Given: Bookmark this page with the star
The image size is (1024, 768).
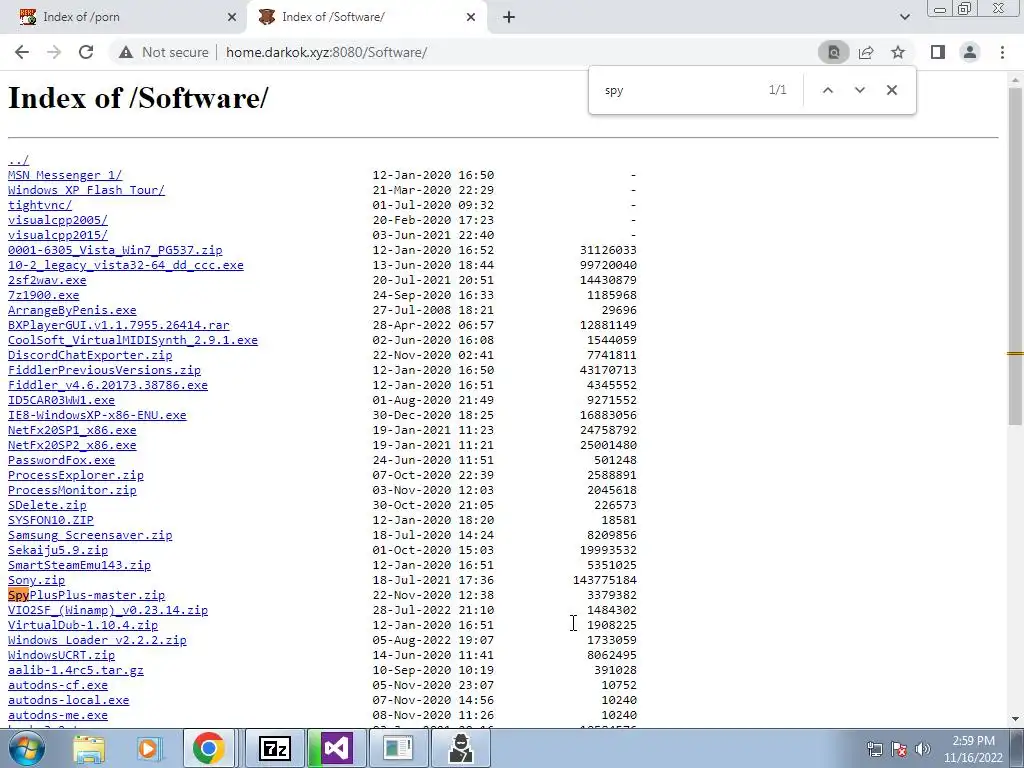Looking at the screenshot, I should 898,52.
